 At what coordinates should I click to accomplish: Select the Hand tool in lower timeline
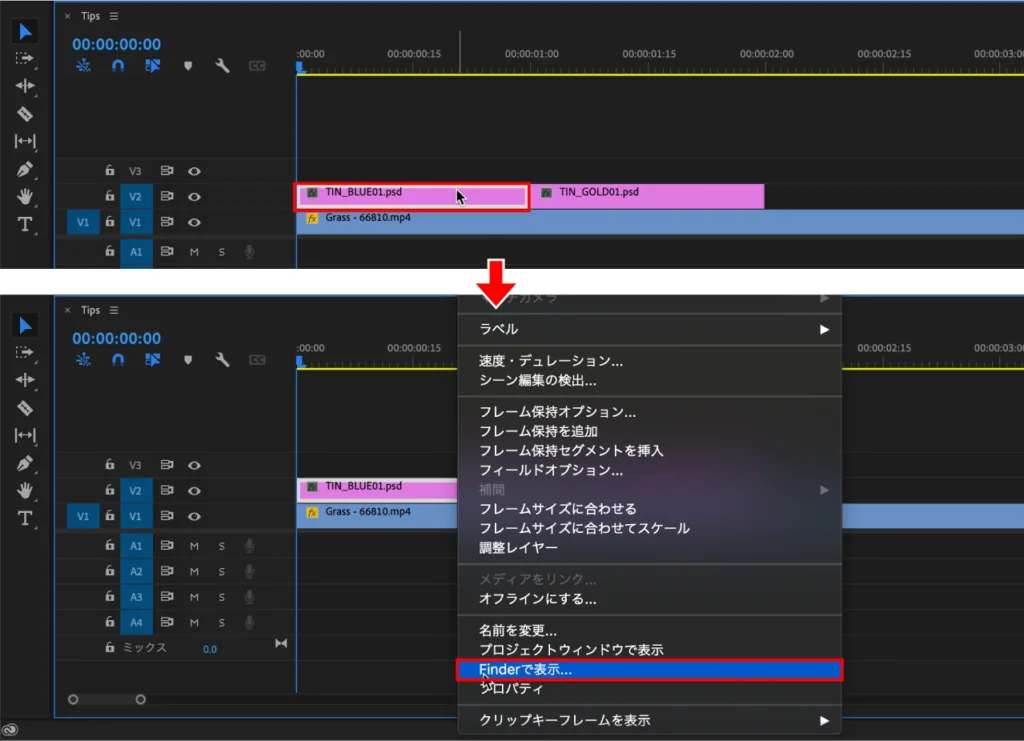click(x=25, y=490)
